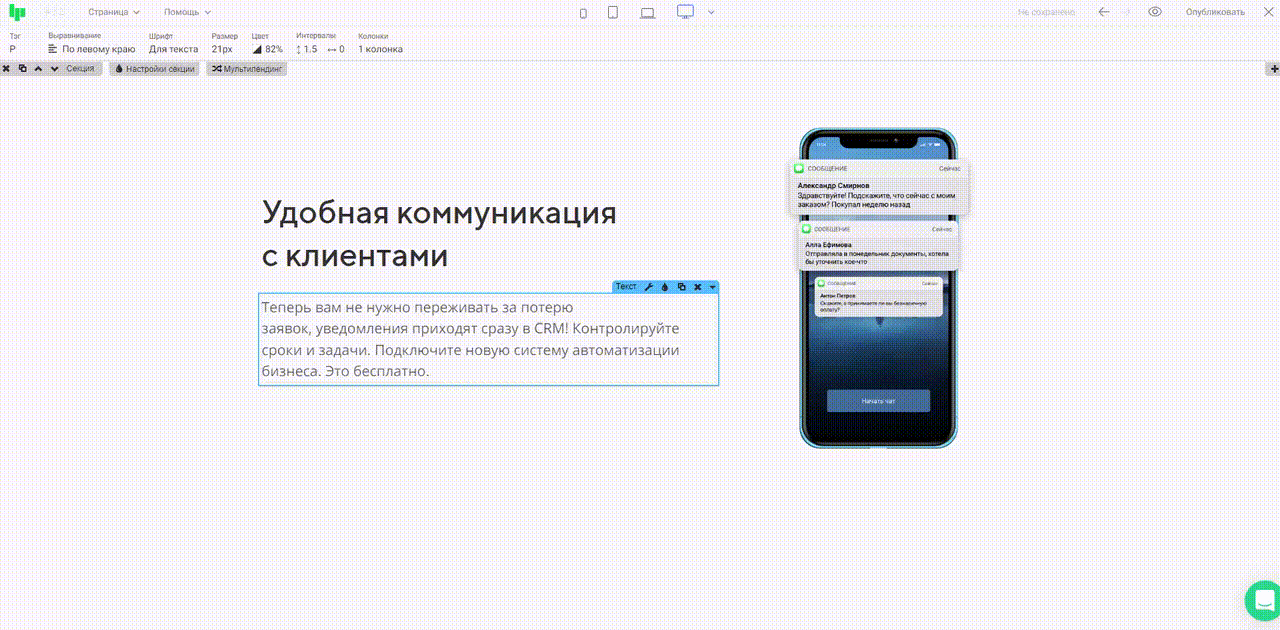Switch to the tablet preview
1280x630 pixels.
coord(613,12)
